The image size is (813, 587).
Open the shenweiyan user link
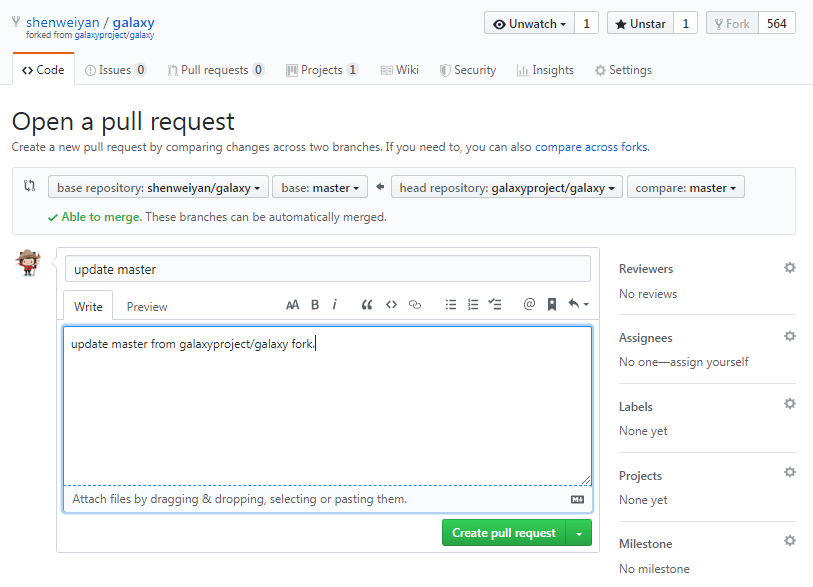(x=62, y=22)
